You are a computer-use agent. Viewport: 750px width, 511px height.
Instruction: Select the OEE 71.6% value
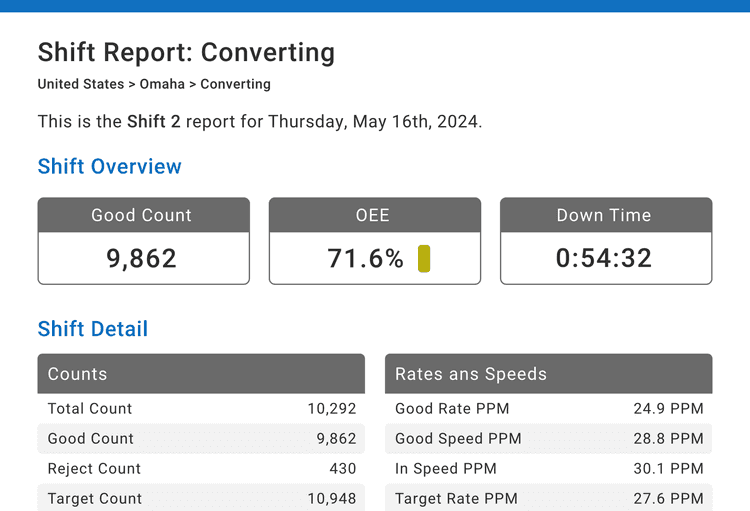365,259
